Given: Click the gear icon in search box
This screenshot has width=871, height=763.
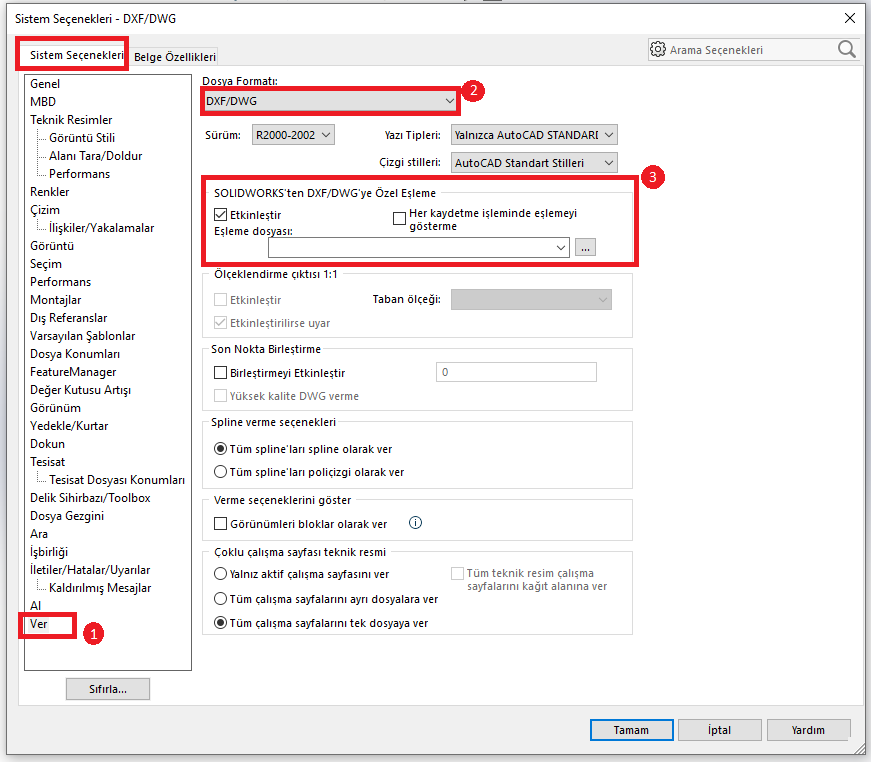Looking at the screenshot, I should pos(658,49).
